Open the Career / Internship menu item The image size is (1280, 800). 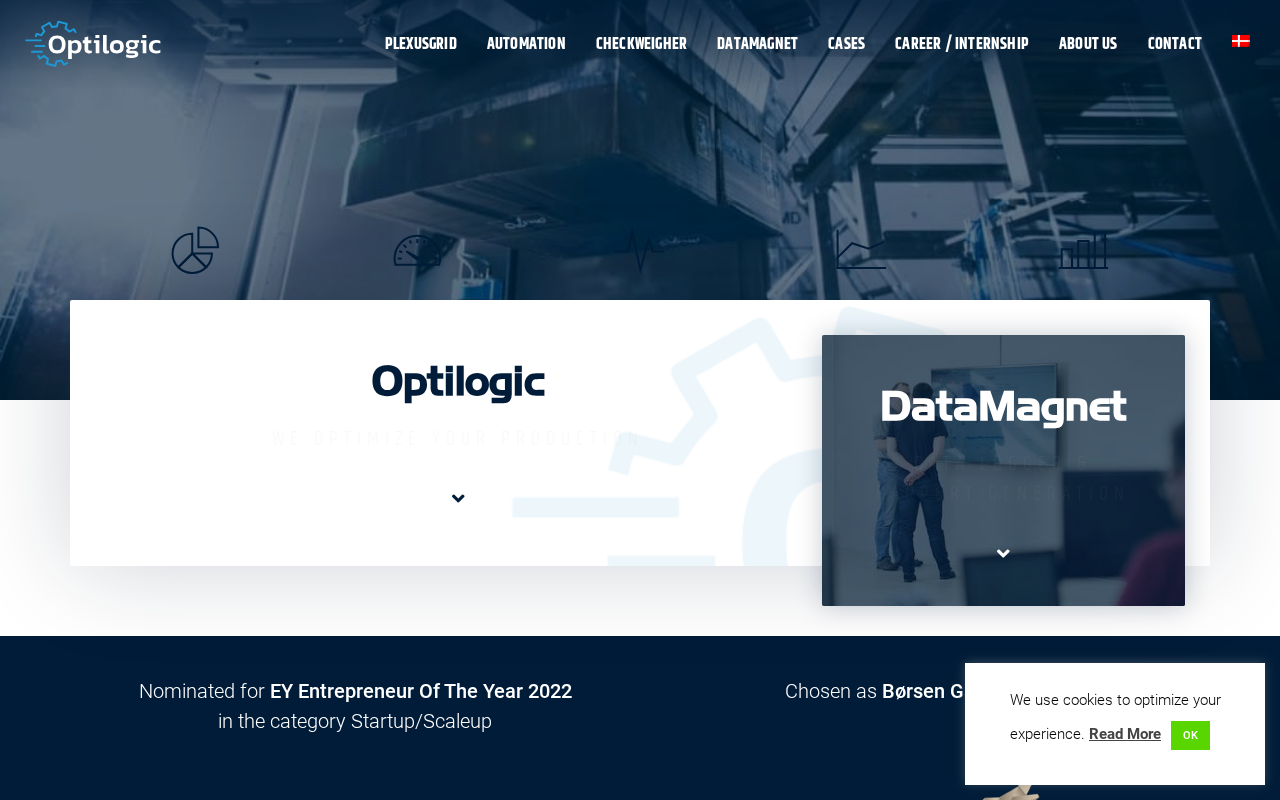962,43
